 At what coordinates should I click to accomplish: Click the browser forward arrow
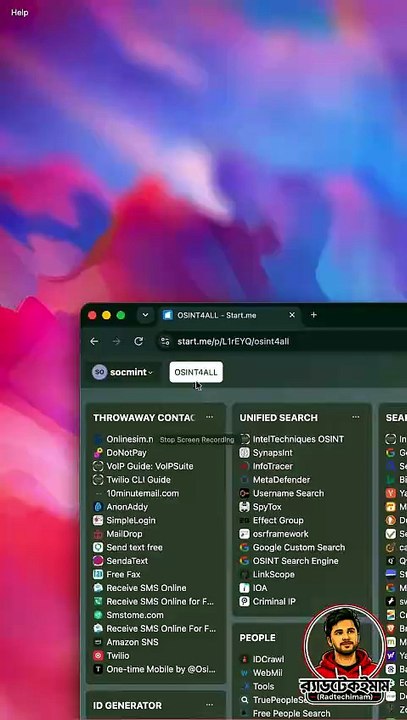[x=116, y=341]
